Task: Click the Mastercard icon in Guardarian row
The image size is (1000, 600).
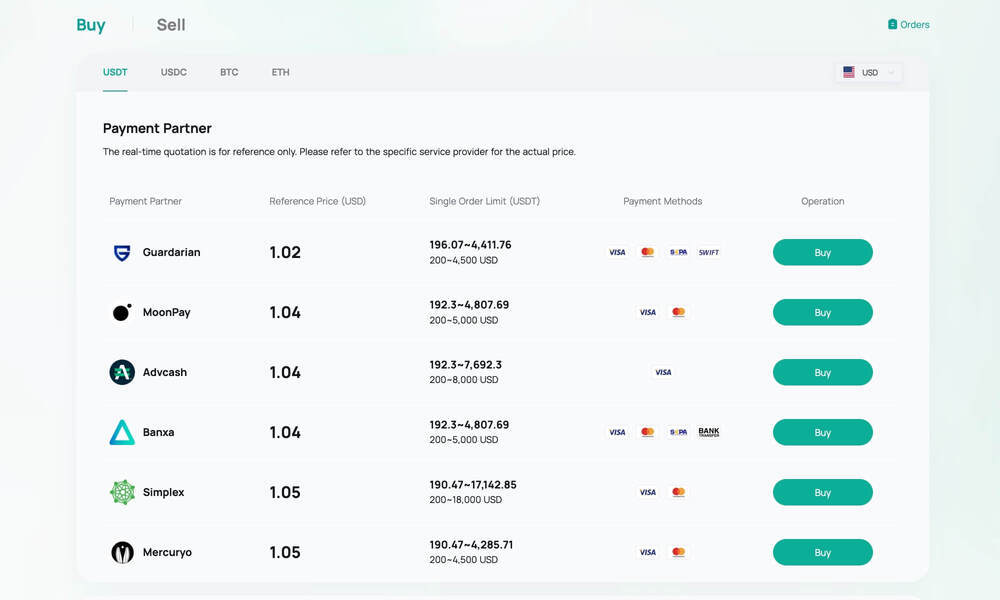Action: (647, 252)
